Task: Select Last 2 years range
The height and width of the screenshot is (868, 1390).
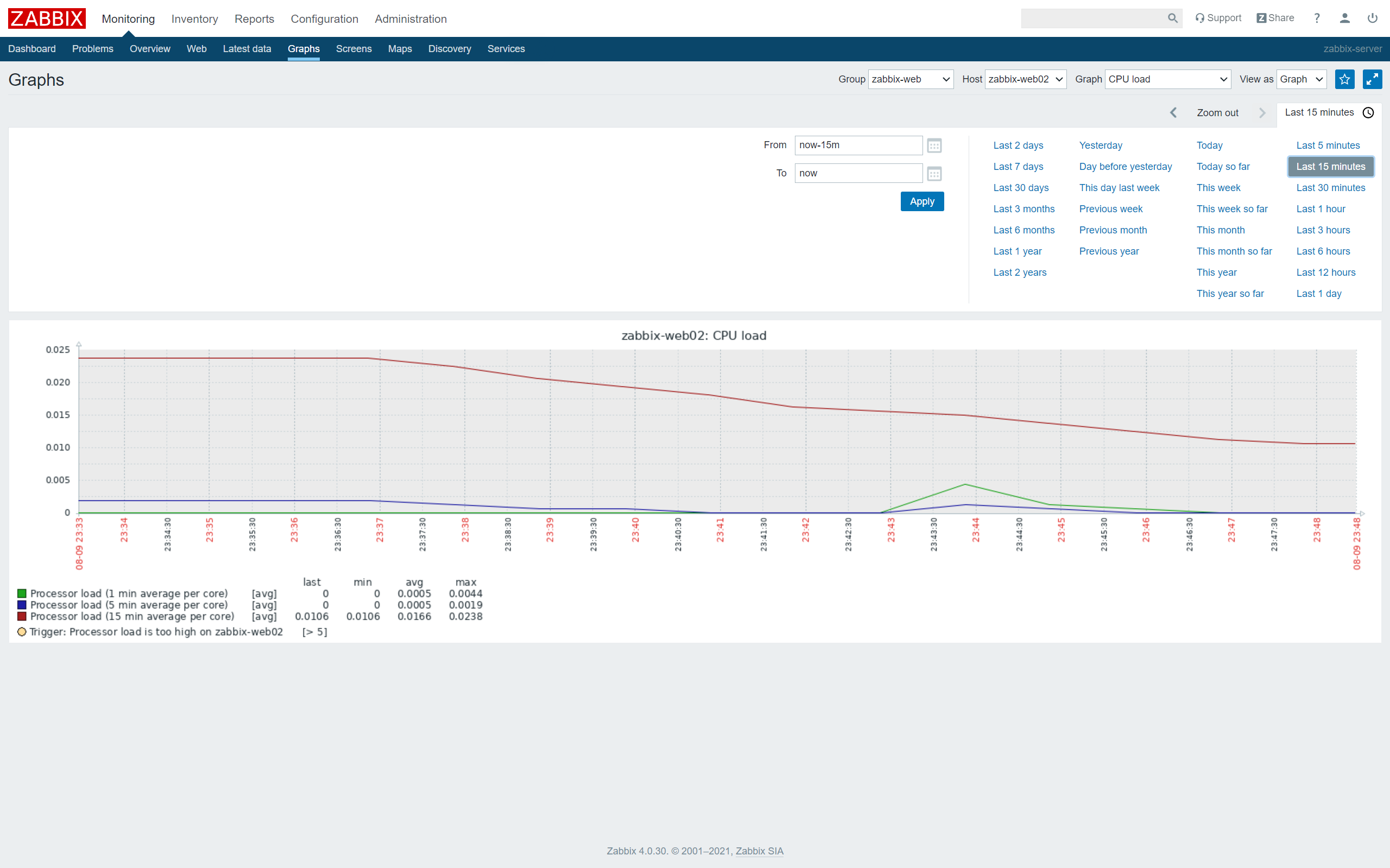Action: point(1020,273)
